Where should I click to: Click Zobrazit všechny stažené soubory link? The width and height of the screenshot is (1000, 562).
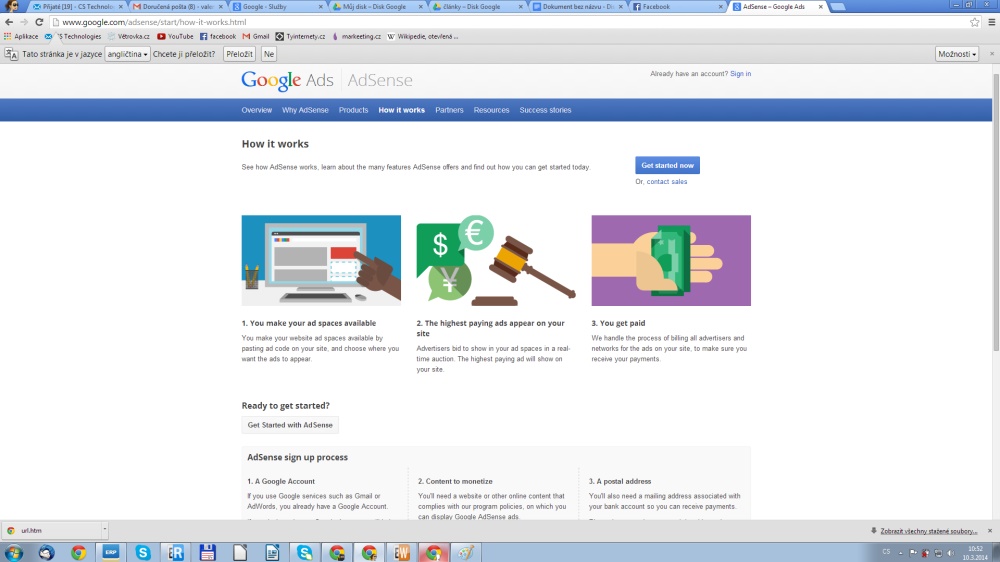[929, 531]
